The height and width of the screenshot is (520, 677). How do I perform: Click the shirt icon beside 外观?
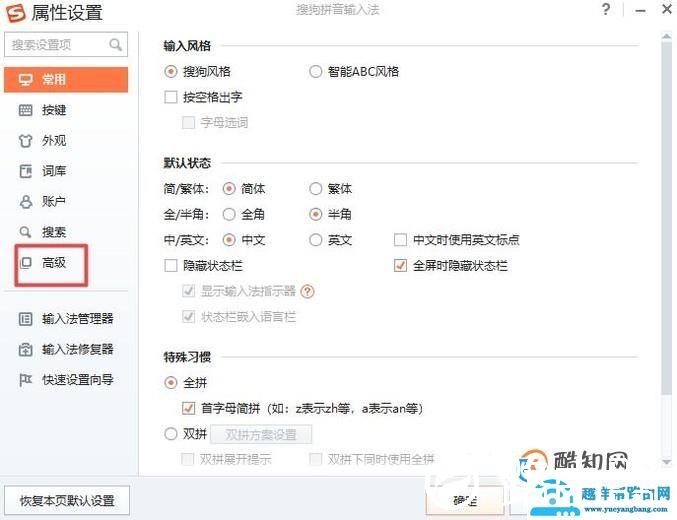(25, 141)
